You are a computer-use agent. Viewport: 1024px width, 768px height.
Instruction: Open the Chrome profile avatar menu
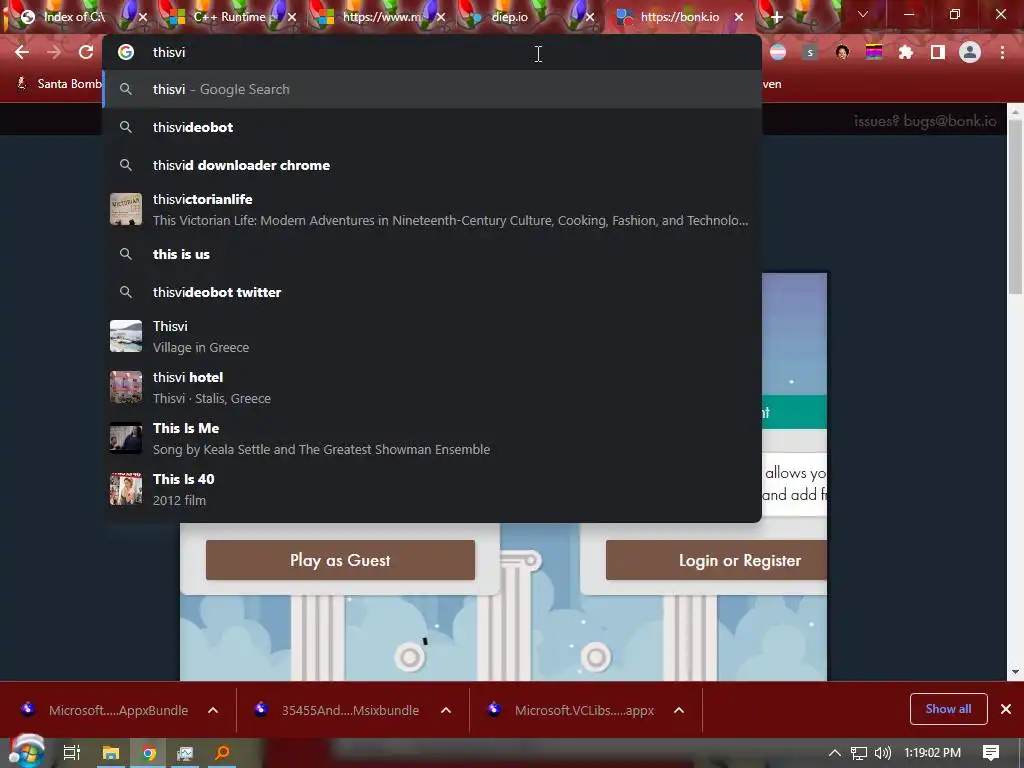[x=970, y=52]
